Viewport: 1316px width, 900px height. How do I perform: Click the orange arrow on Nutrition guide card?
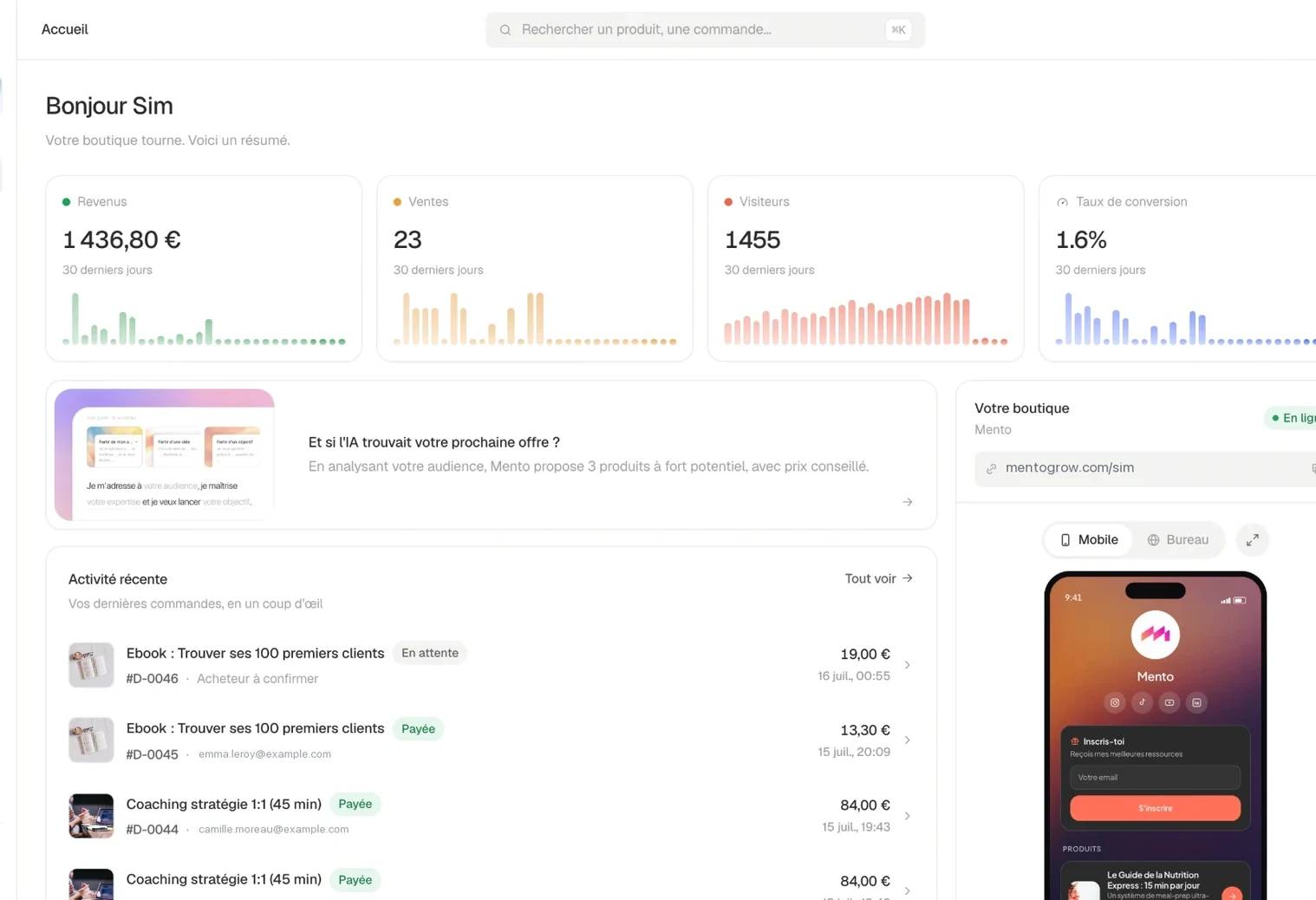(x=1232, y=895)
